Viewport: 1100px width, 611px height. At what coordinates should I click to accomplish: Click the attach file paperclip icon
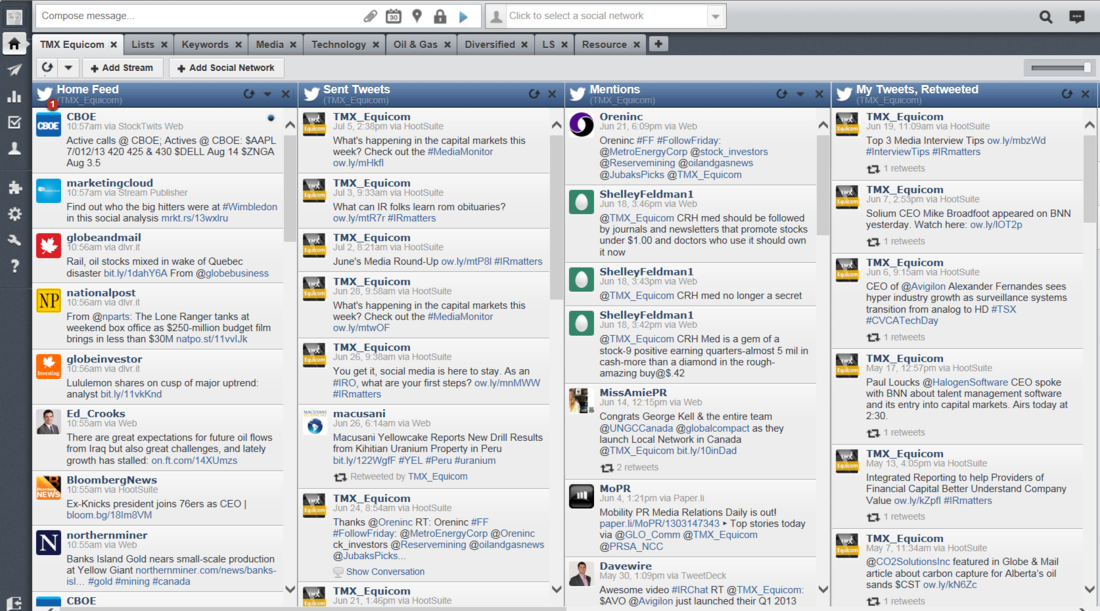370,15
